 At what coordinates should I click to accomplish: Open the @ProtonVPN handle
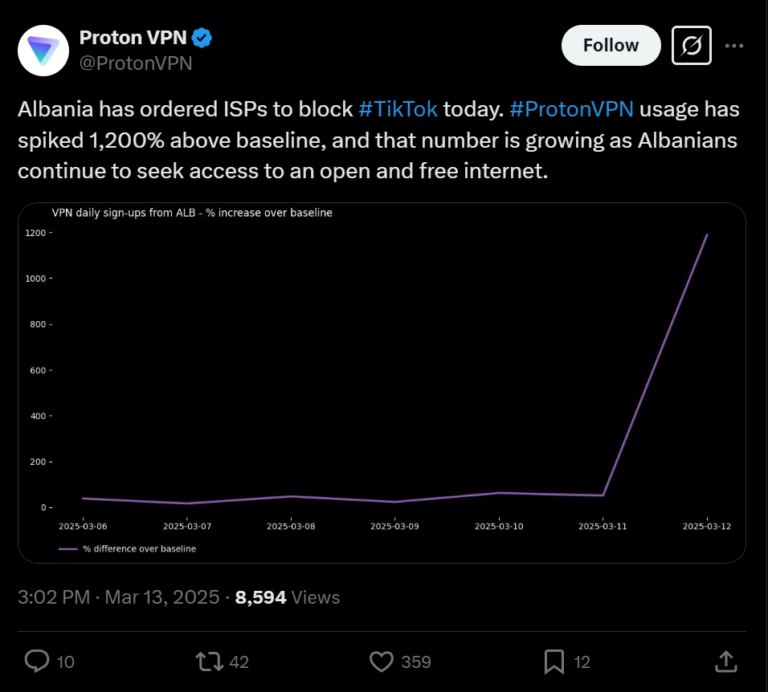(136, 63)
